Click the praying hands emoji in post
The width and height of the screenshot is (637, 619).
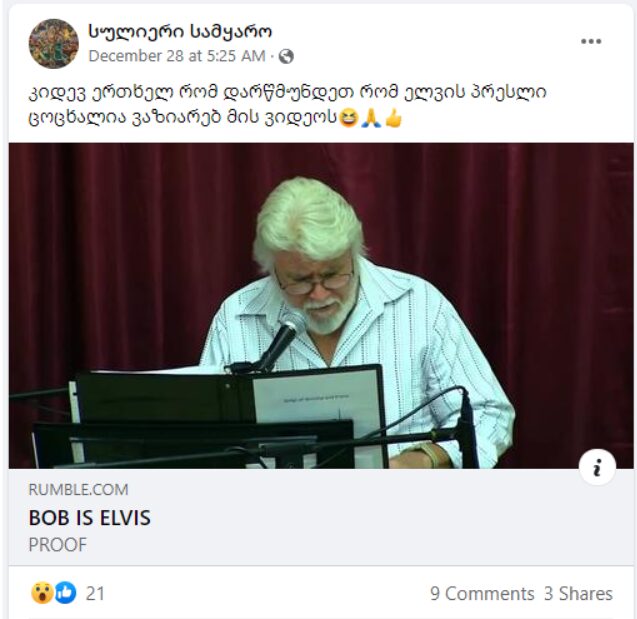(371, 118)
